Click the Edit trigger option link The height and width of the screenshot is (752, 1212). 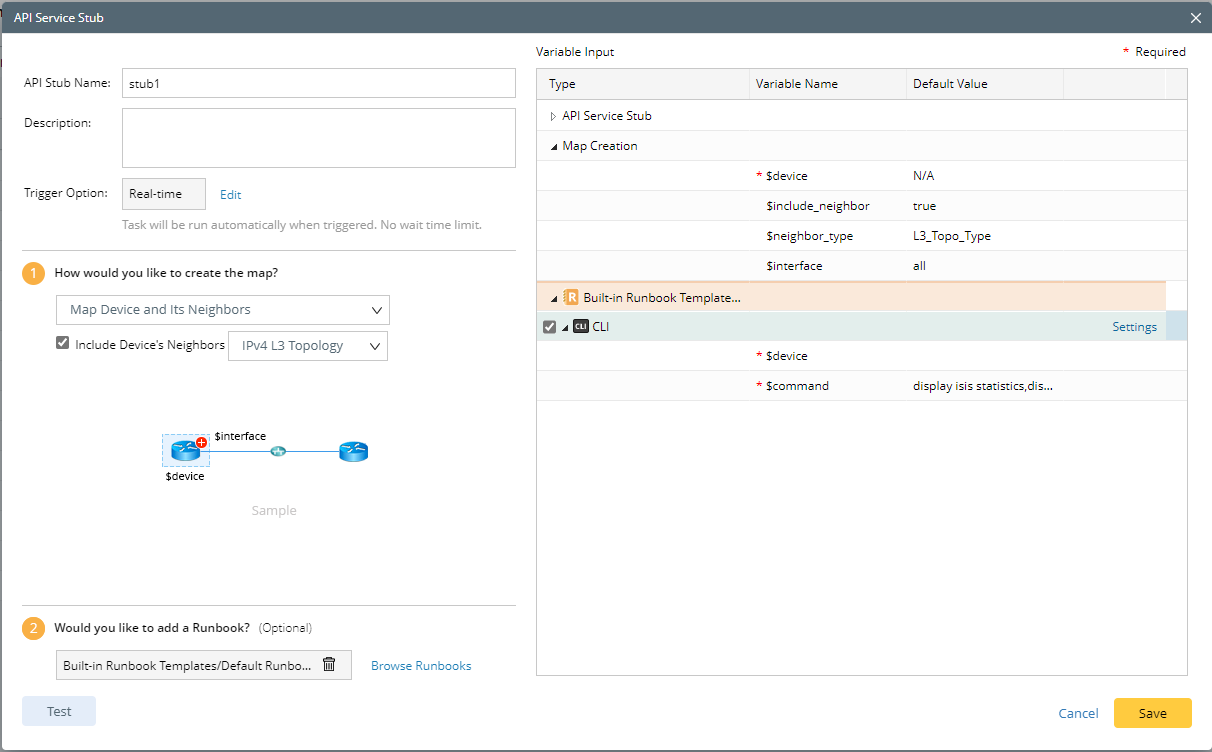coord(230,195)
